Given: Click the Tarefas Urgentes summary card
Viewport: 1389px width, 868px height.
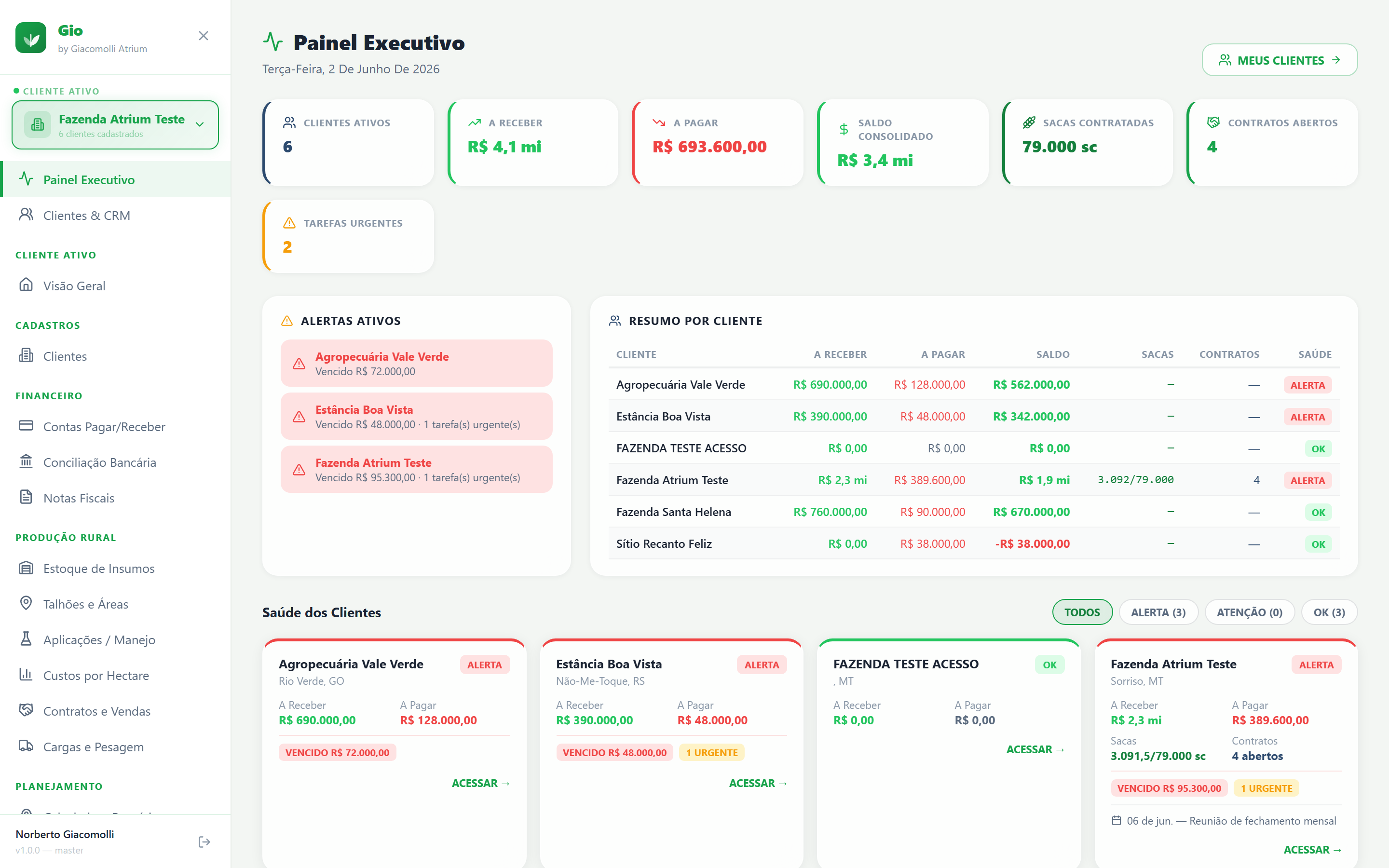Looking at the screenshot, I should point(348,236).
